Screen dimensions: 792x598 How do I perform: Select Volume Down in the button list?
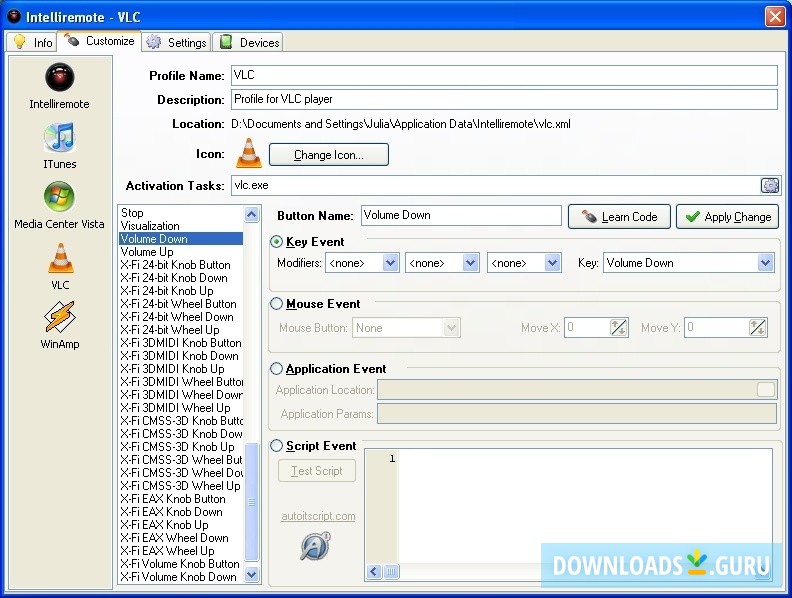pyautogui.click(x=181, y=238)
